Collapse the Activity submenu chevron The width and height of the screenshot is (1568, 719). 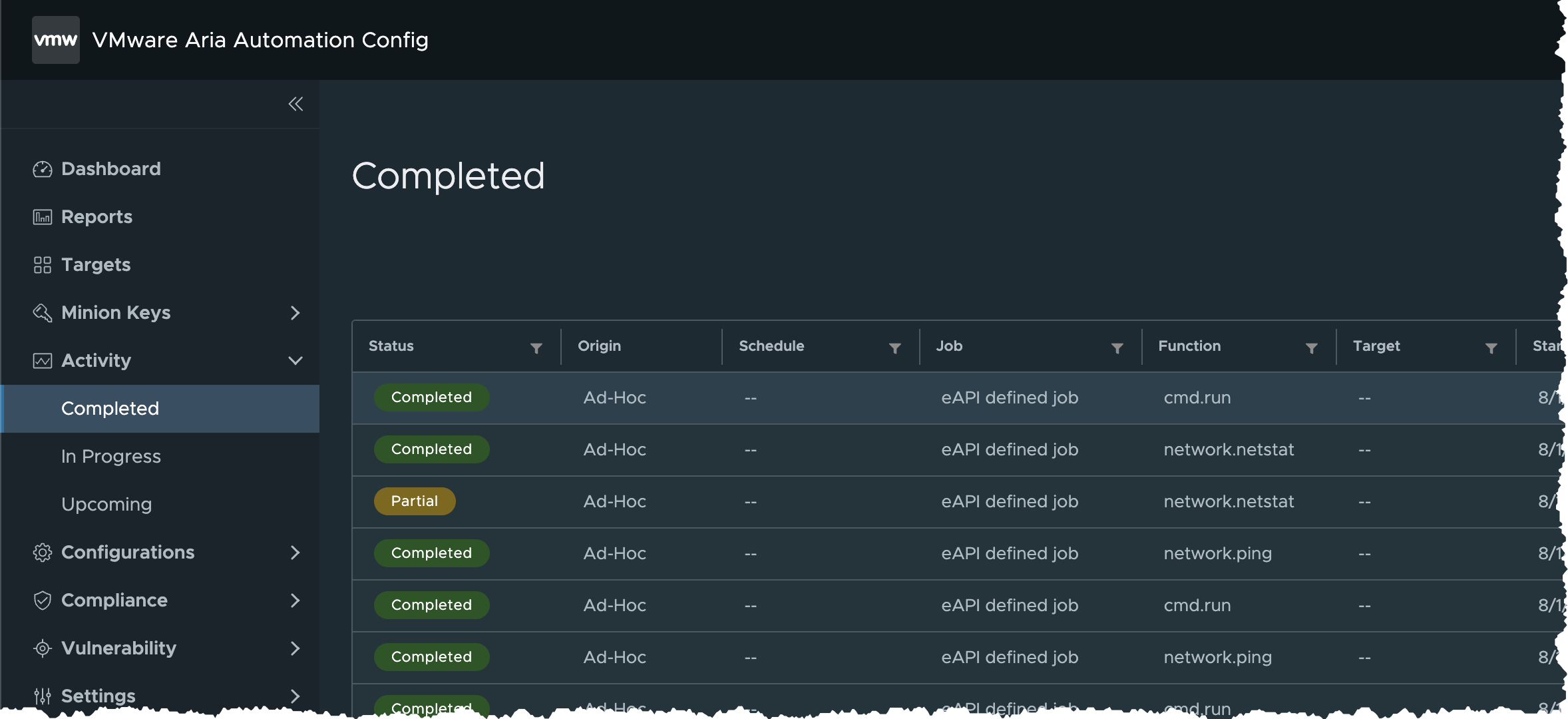[295, 361]
